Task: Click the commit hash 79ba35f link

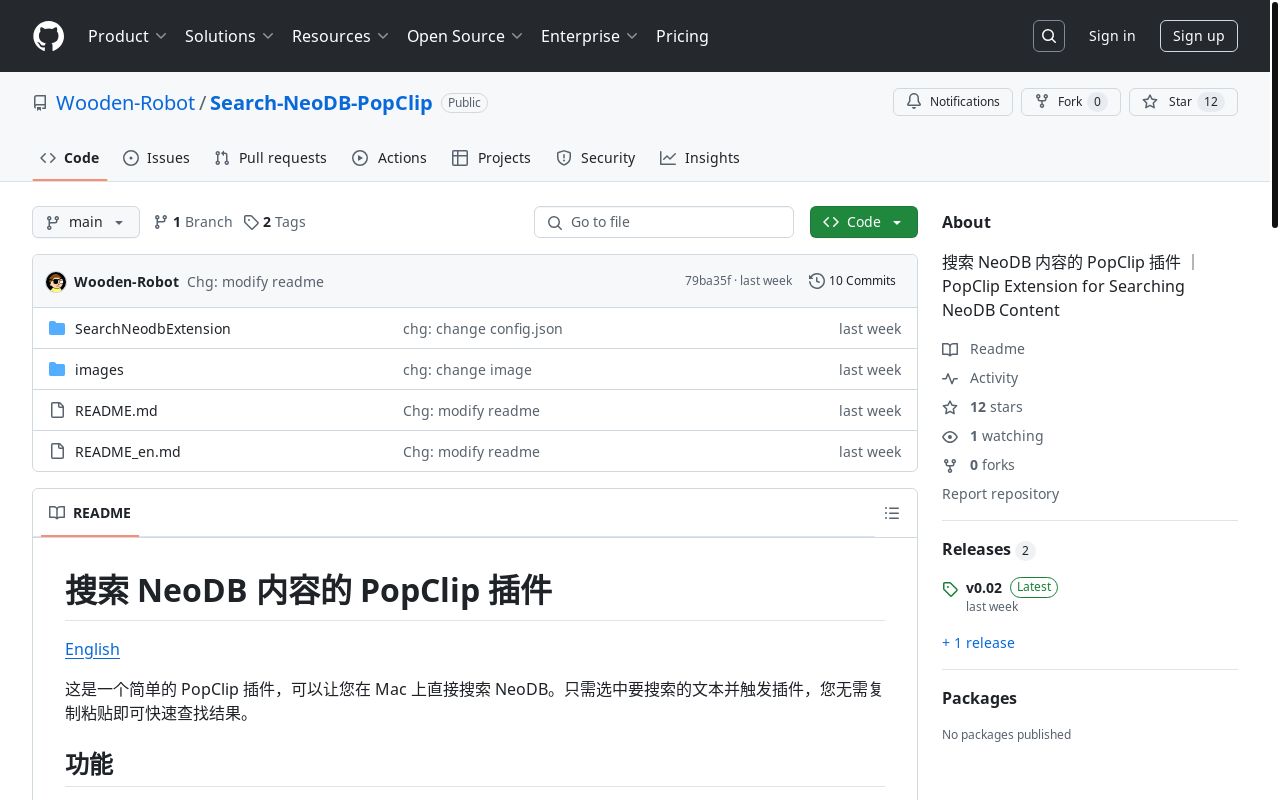Action: pos(708,281)
